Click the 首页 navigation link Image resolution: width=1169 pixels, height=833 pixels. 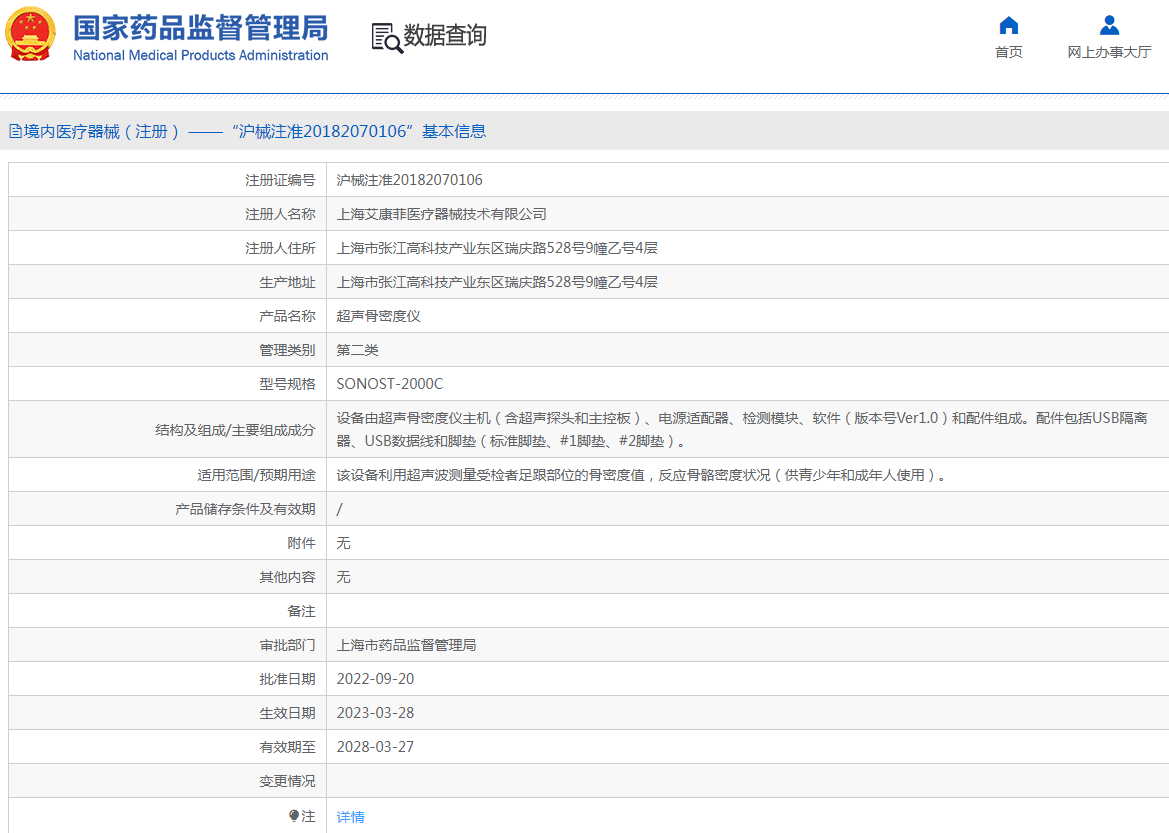click(x=1008, y=51)
